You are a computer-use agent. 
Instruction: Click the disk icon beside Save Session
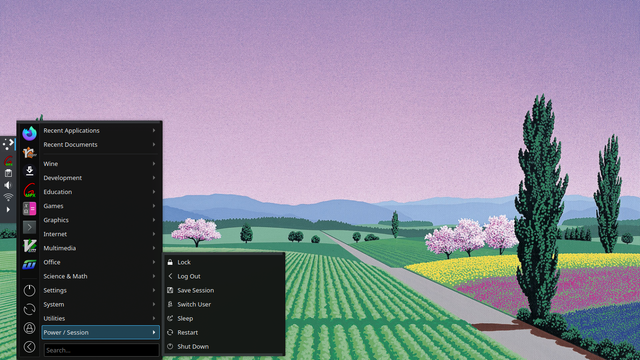(x=170, y=290)
